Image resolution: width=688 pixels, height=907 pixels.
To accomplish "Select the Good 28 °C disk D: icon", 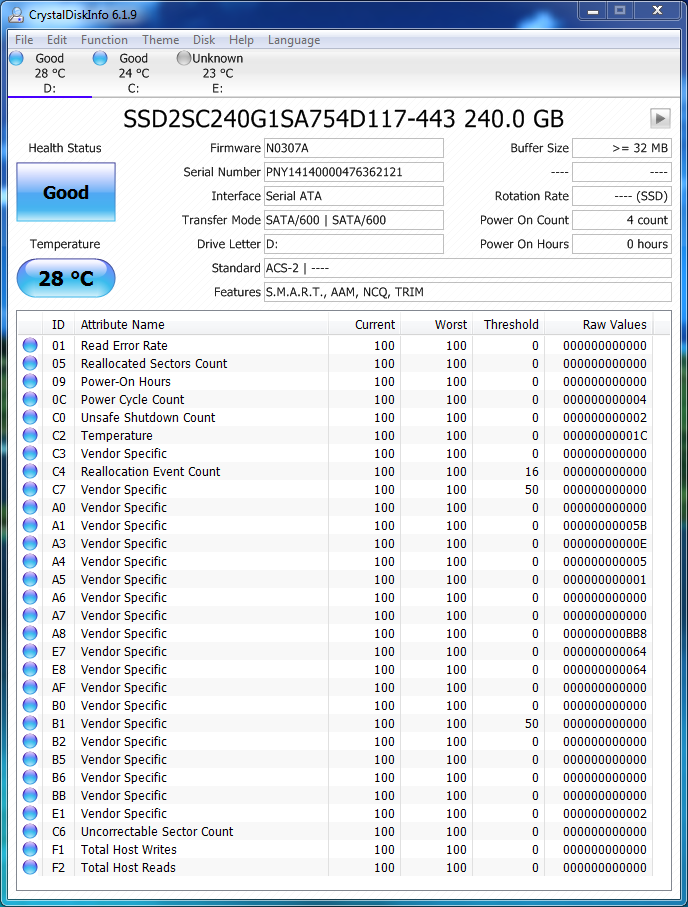I will (x=17, y=59).
